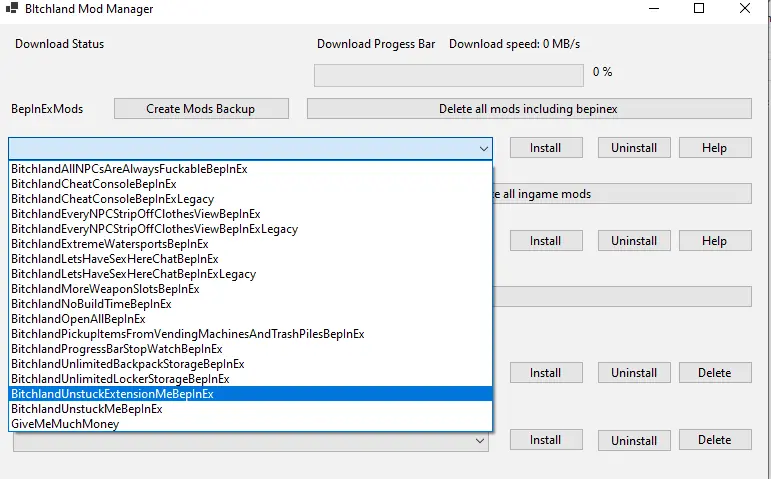Choose BitchlandUnstuckMeBepInEx from the list
Image resolution: width=771 pixels, height=479 pixels.
point(250,409)
